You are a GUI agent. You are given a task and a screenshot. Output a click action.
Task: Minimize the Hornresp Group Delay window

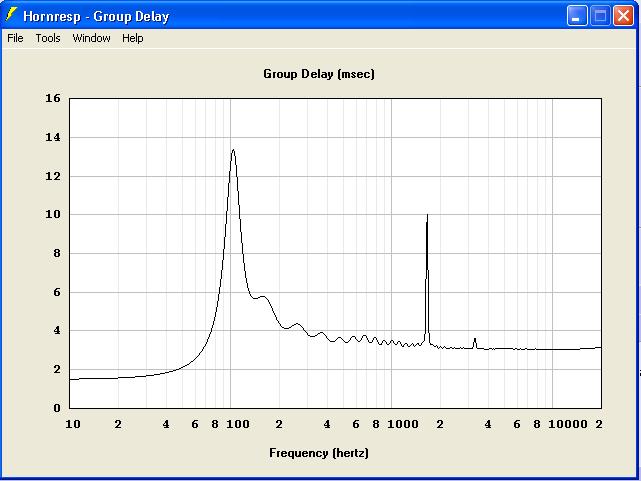click(x=577, y=16)
